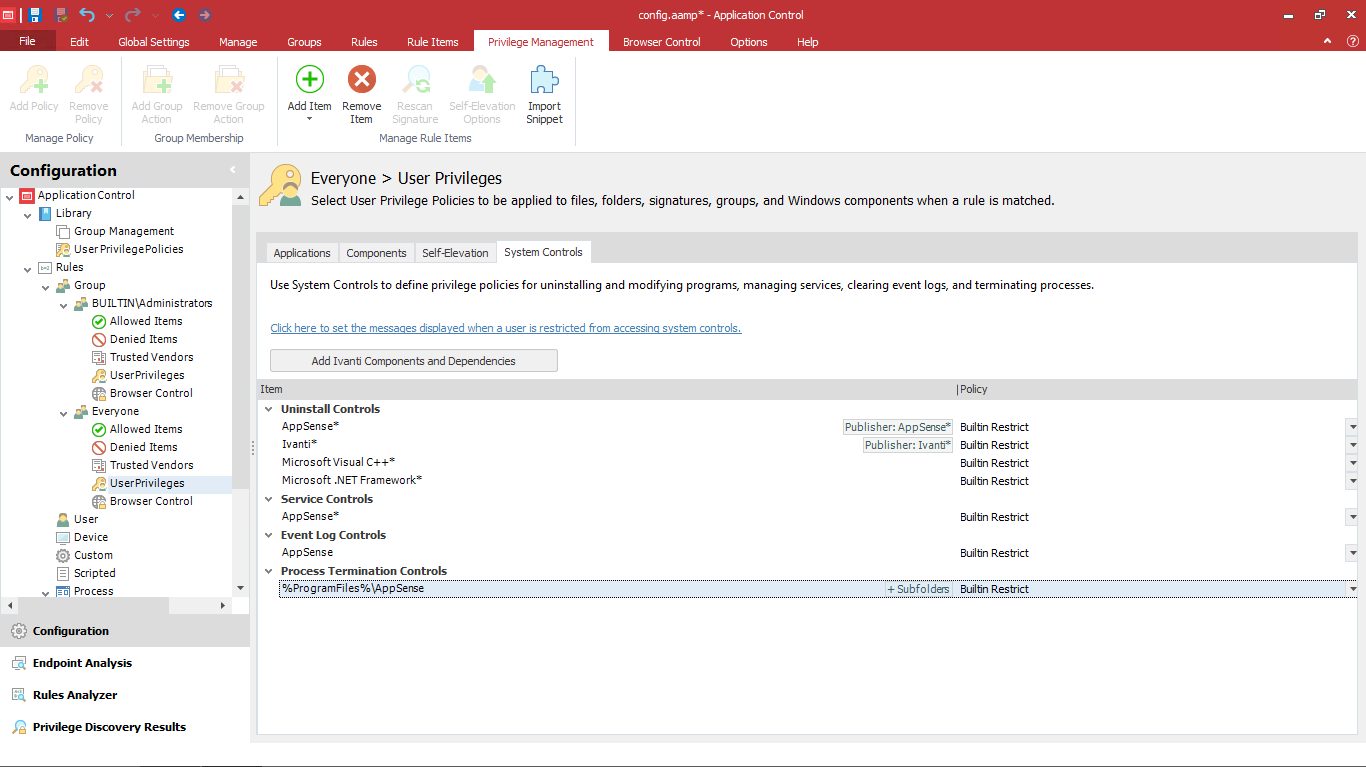Click the Redo arrow in title bar
The height and width of the screenshot is (767, 1366).
tap(132, 15)
